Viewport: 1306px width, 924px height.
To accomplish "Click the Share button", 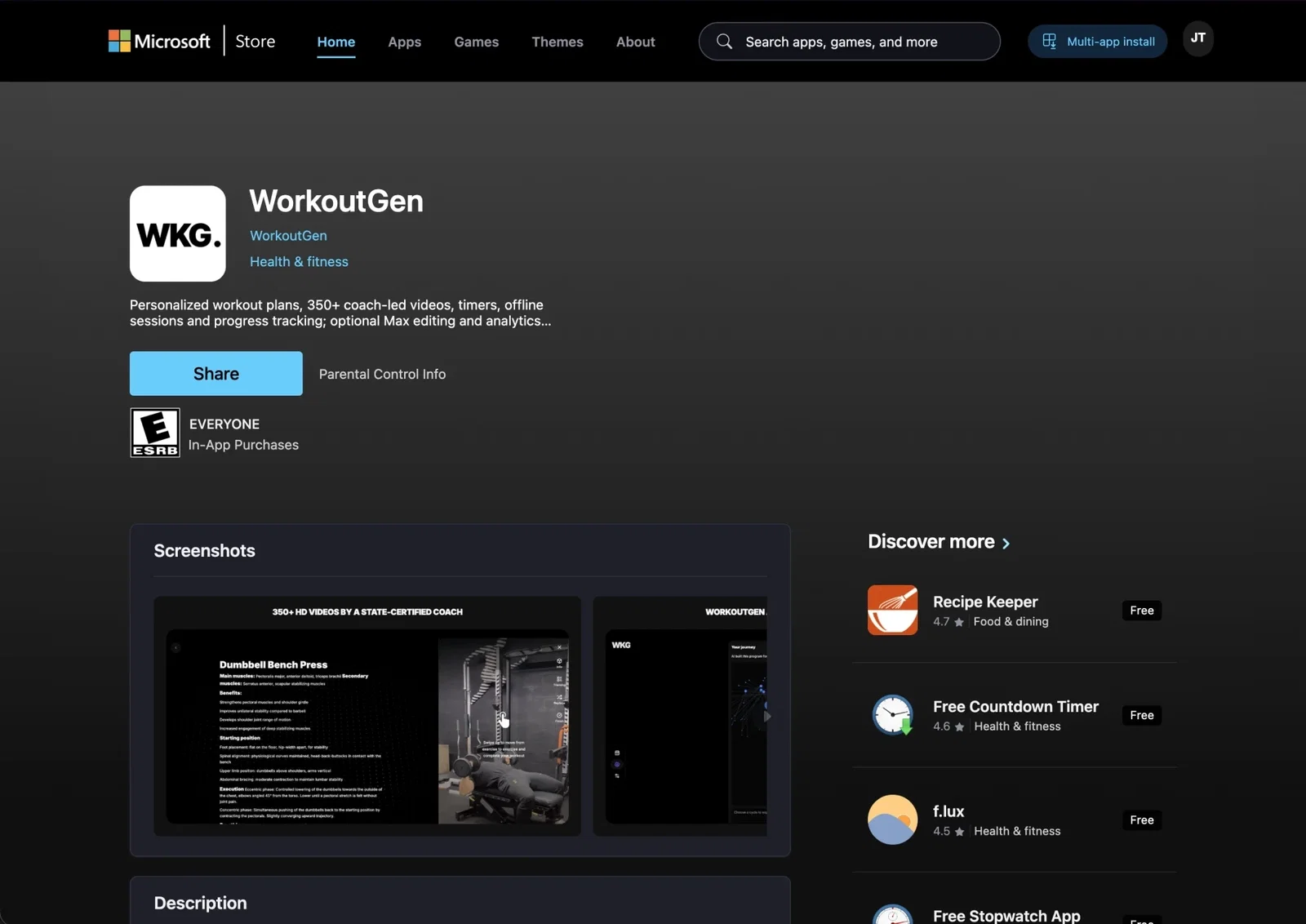I will pos(215,374).
